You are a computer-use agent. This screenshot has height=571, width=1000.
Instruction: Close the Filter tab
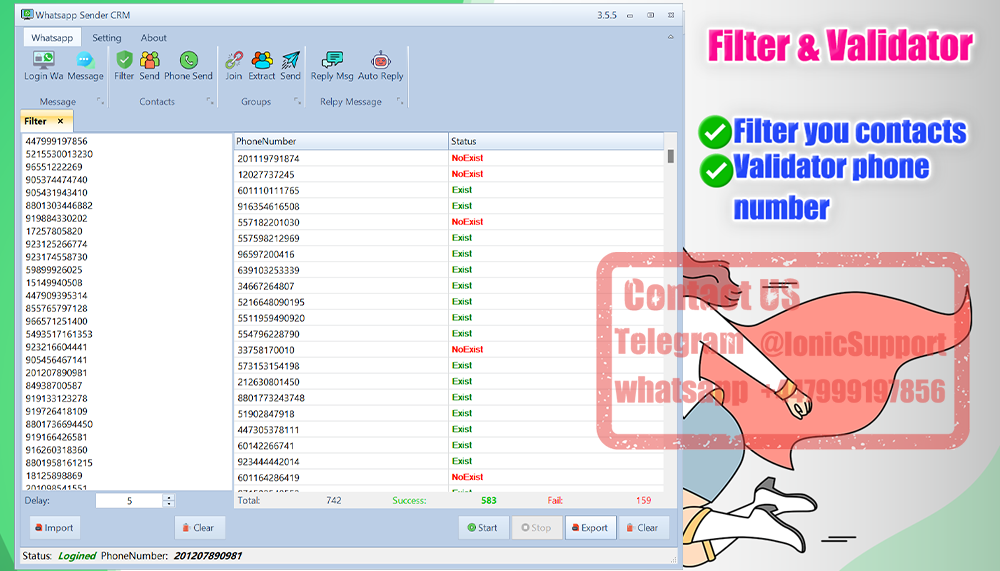click(x=61, y=121)
